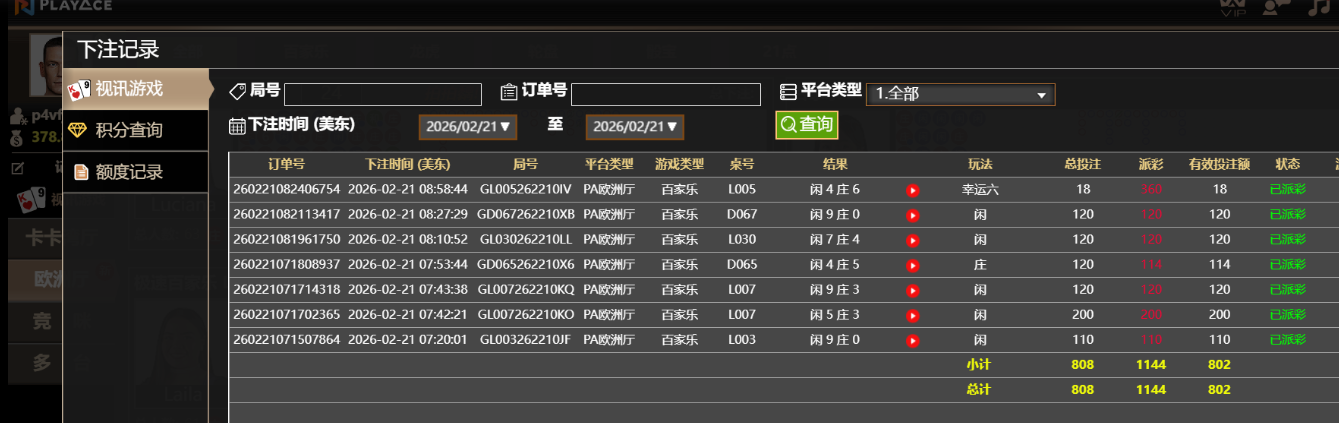Image resolution: width=1339 pixels, height=423 pixels.
Task: Expand the start date picker 2026/02/21
Action: (468, 127)
